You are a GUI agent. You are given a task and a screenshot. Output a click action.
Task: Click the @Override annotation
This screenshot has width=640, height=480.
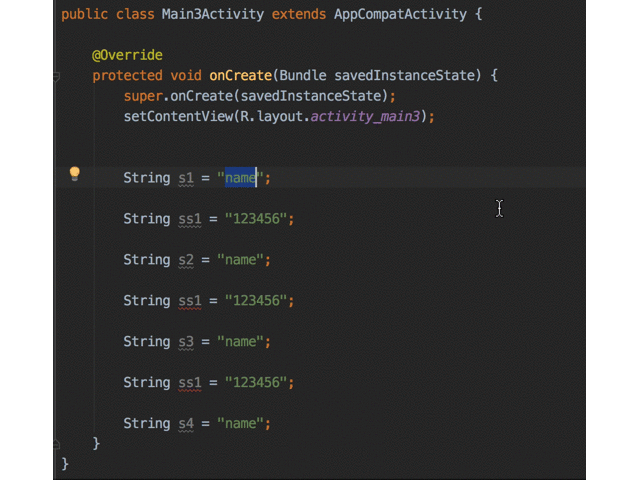[127, 55]
